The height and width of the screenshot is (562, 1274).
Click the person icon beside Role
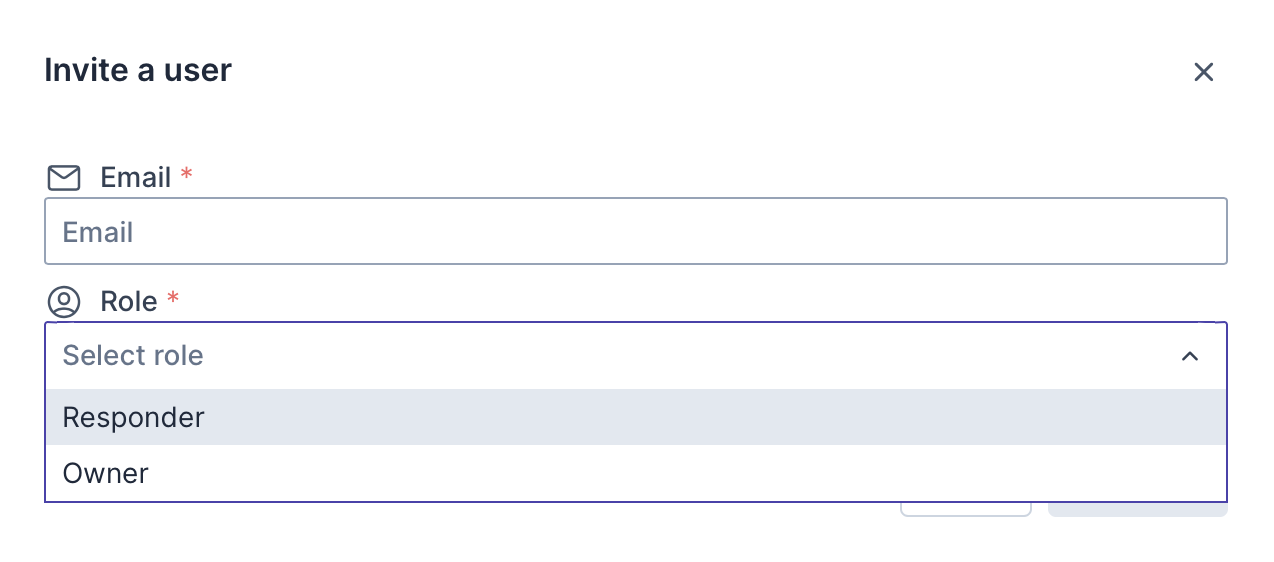[64, 302]
